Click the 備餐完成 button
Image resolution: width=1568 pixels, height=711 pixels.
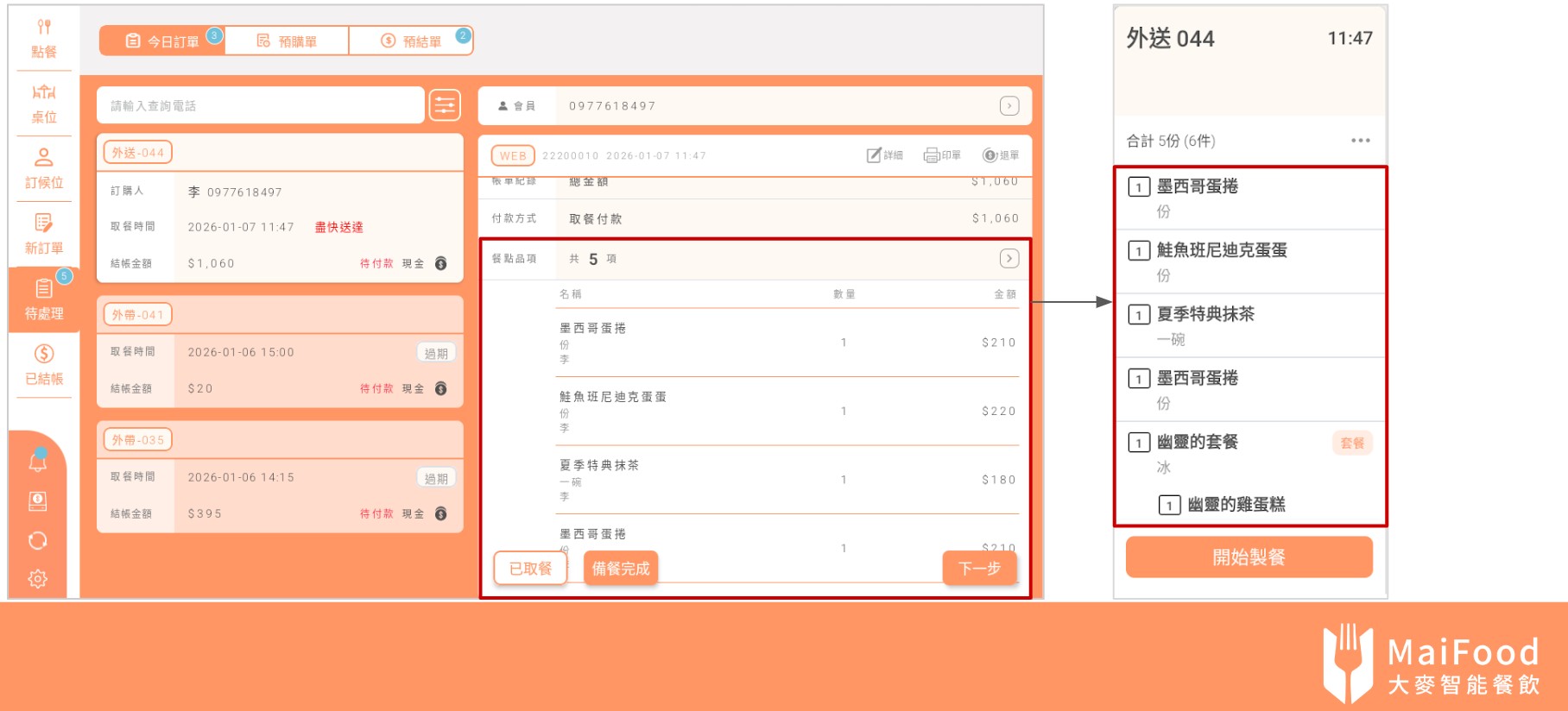point(620,569)
